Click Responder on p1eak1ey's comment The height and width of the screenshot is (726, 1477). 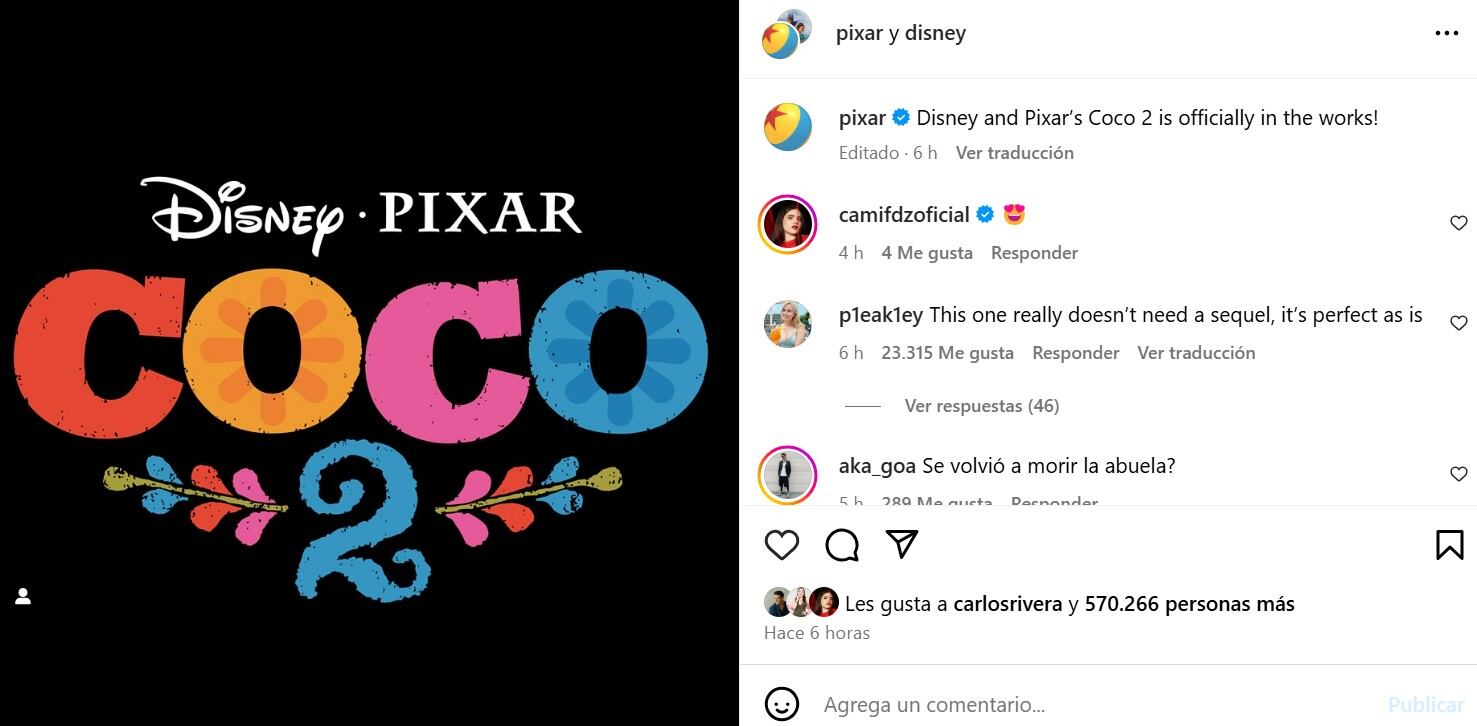[x=1075, y=353]
